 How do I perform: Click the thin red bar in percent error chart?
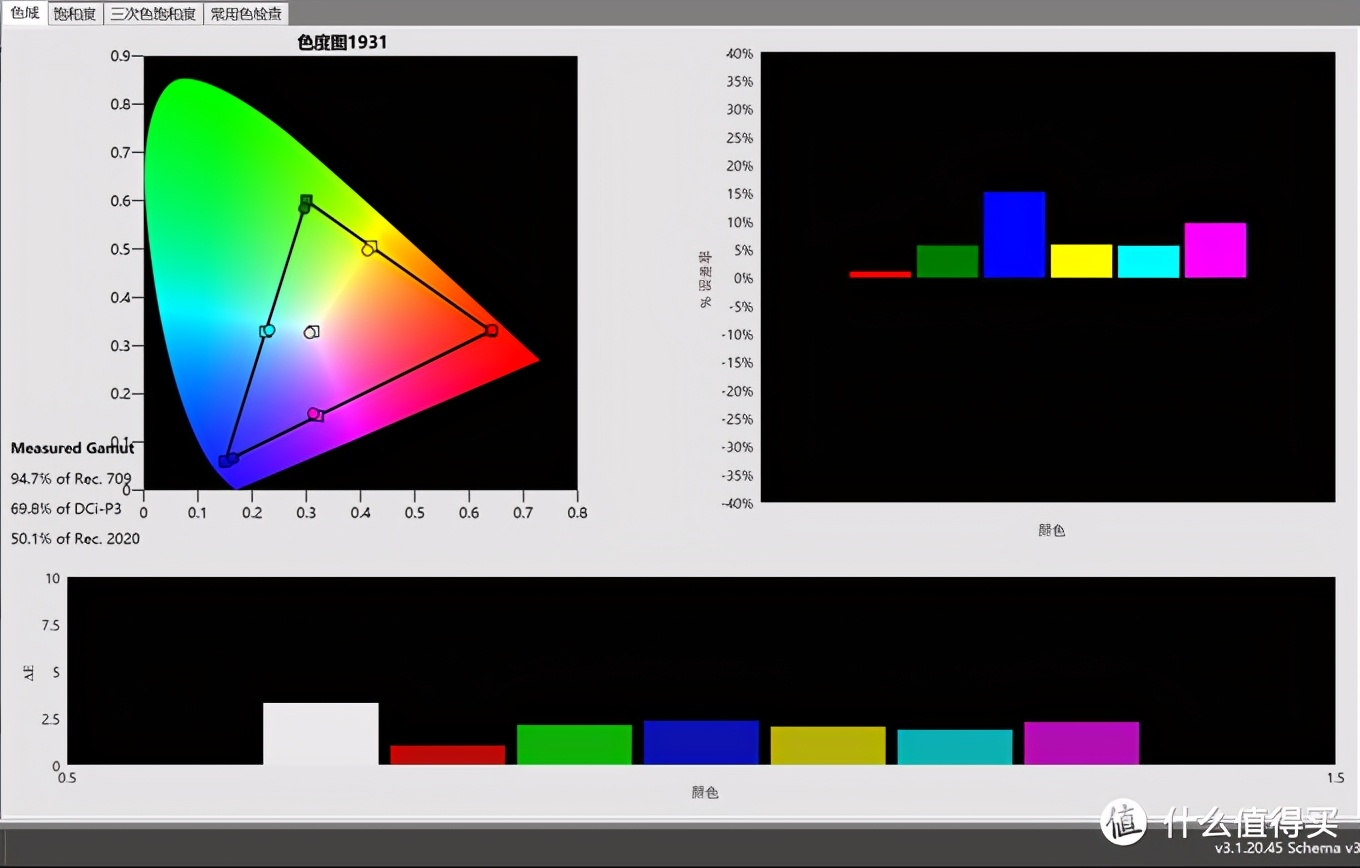point(880,274)
